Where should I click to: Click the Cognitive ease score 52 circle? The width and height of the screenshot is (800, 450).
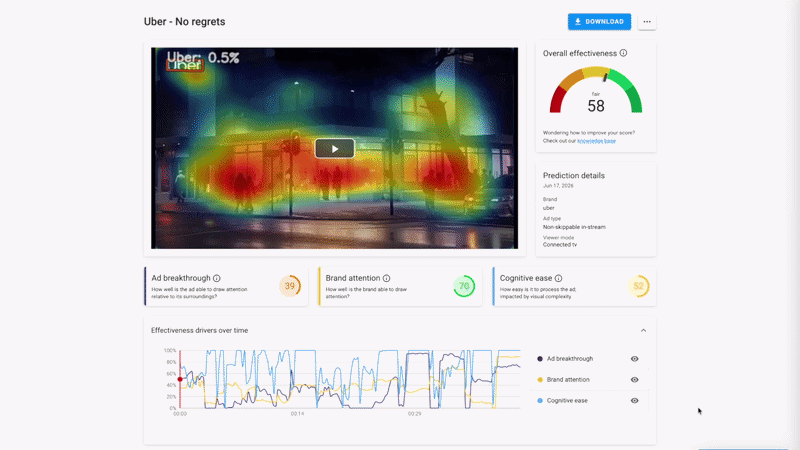point(638,286)
